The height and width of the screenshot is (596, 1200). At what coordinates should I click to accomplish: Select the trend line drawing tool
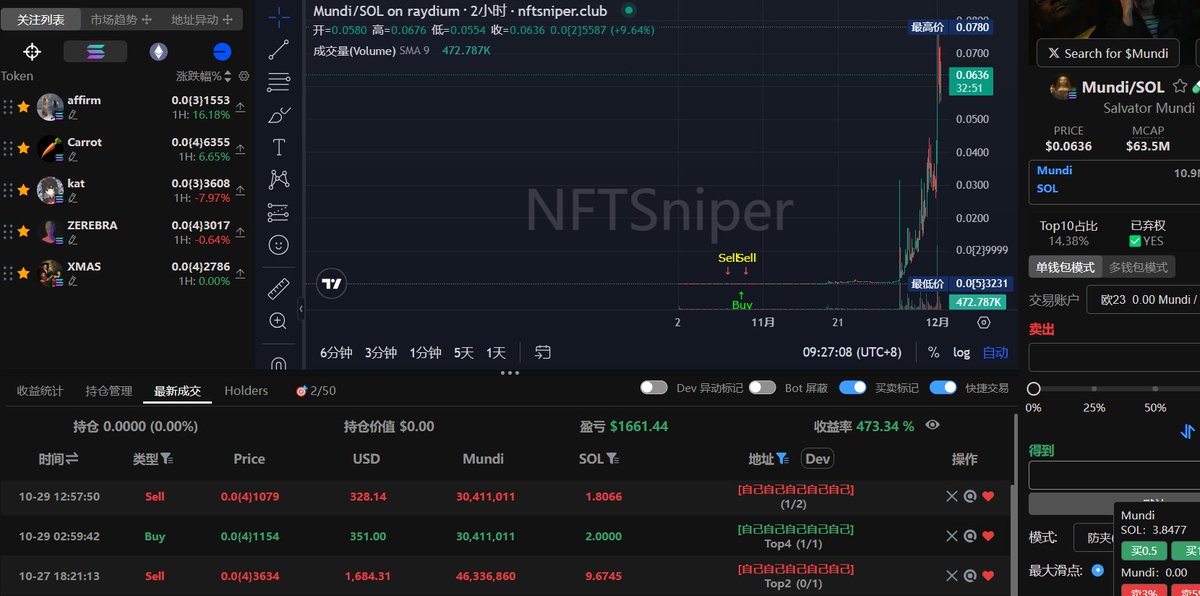point(279,49)
